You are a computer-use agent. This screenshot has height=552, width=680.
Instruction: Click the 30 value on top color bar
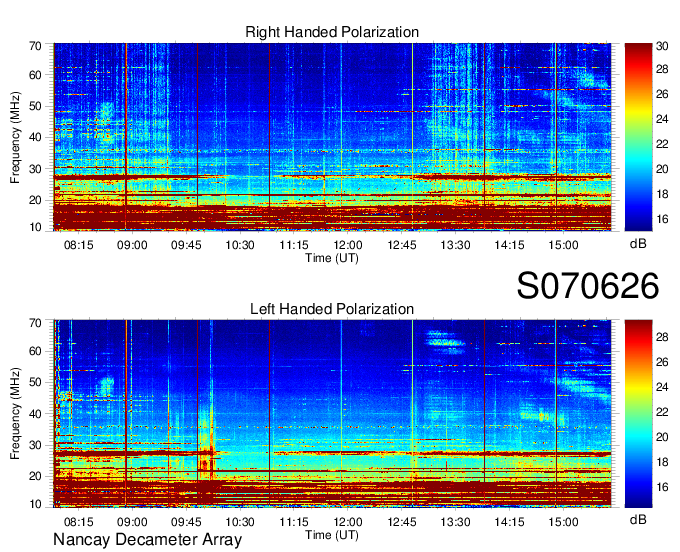tap(662, 46)
